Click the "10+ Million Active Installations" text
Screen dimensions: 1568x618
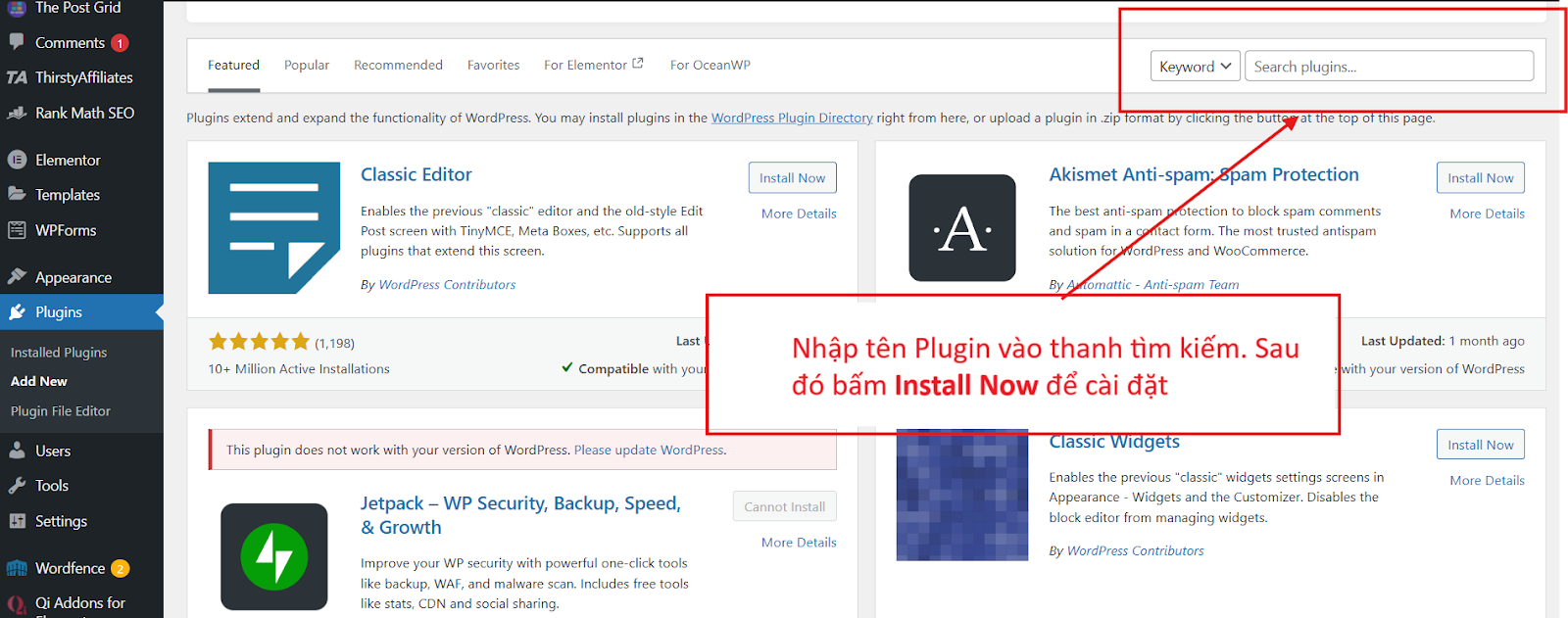(299, 369)
